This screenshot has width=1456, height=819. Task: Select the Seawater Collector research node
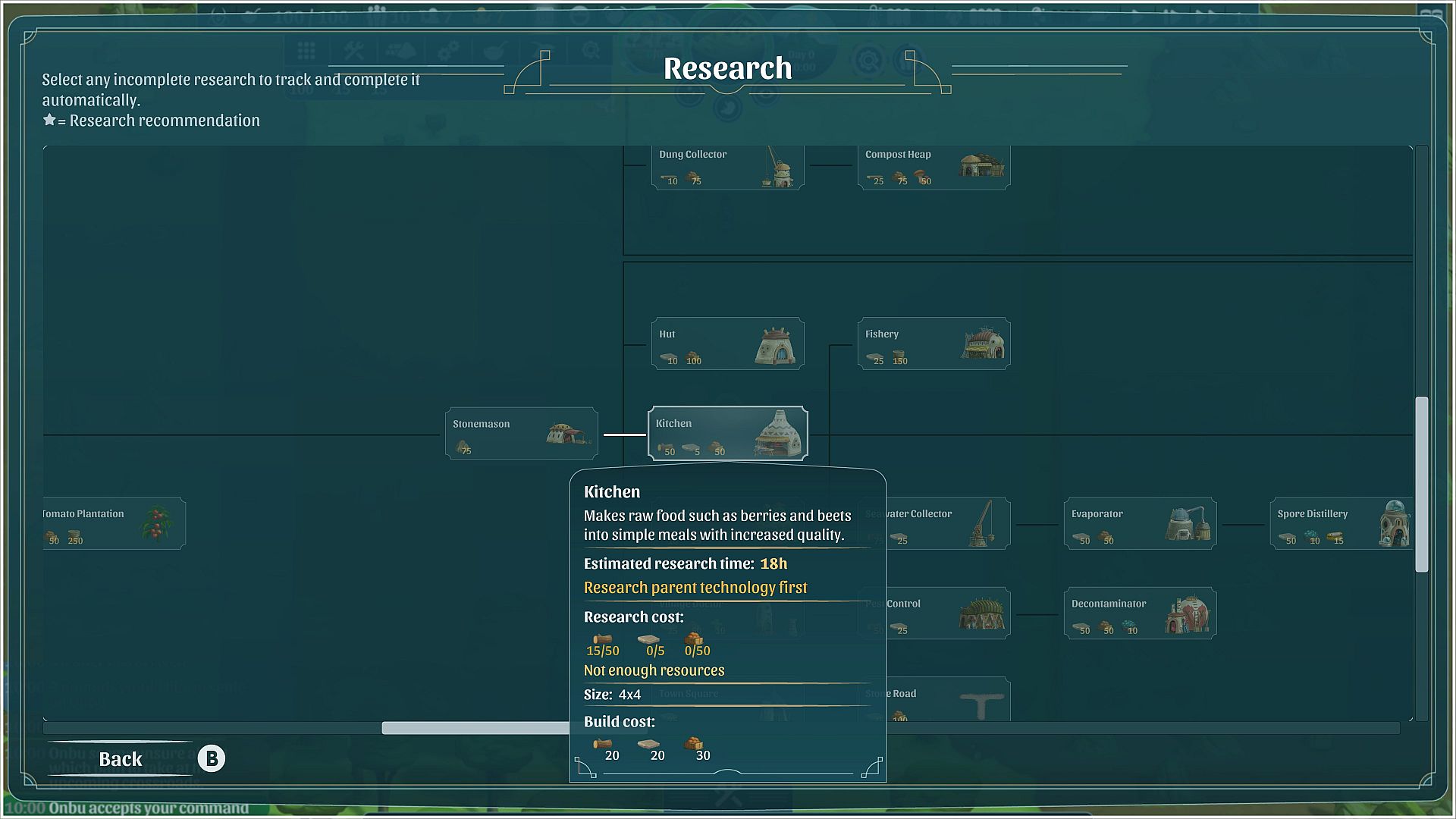coord(948,523)
